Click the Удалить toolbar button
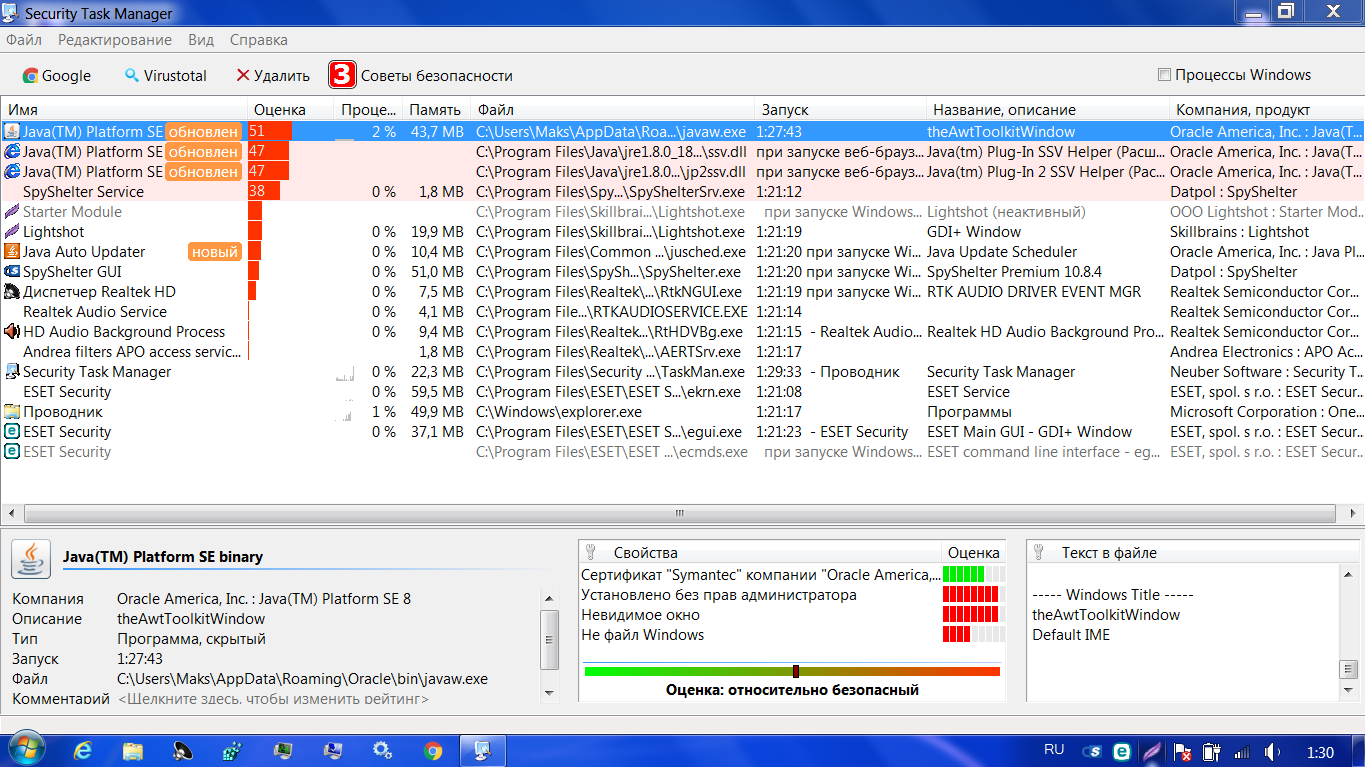Image resolution: width=1365 pixels, height=767 pixels. point(273,75)
